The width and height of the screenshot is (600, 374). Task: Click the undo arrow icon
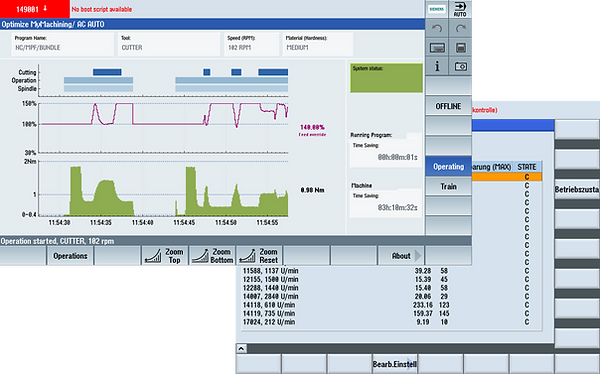click(437, 28)
